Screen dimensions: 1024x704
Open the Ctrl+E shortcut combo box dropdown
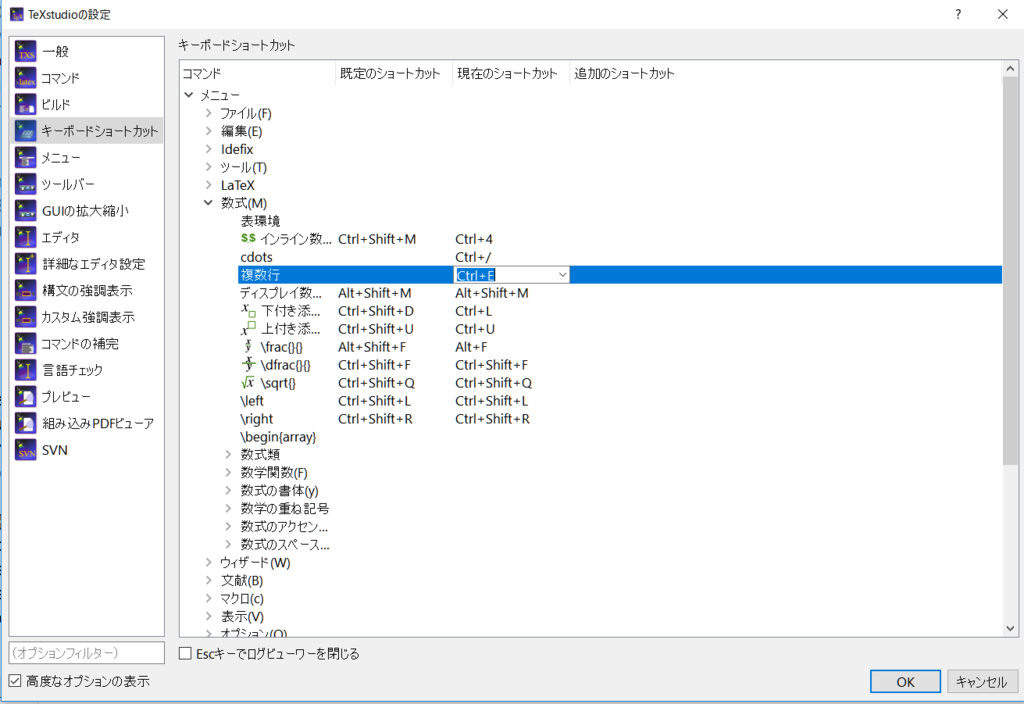click(562, 275)
